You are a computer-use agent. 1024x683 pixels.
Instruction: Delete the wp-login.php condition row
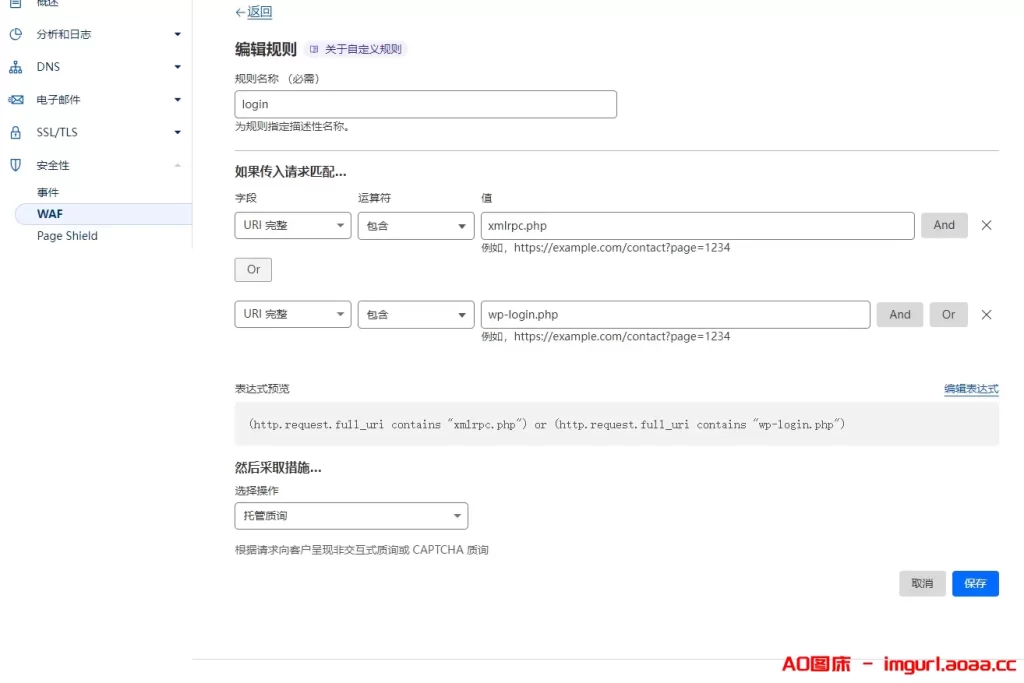pos(987,314)
